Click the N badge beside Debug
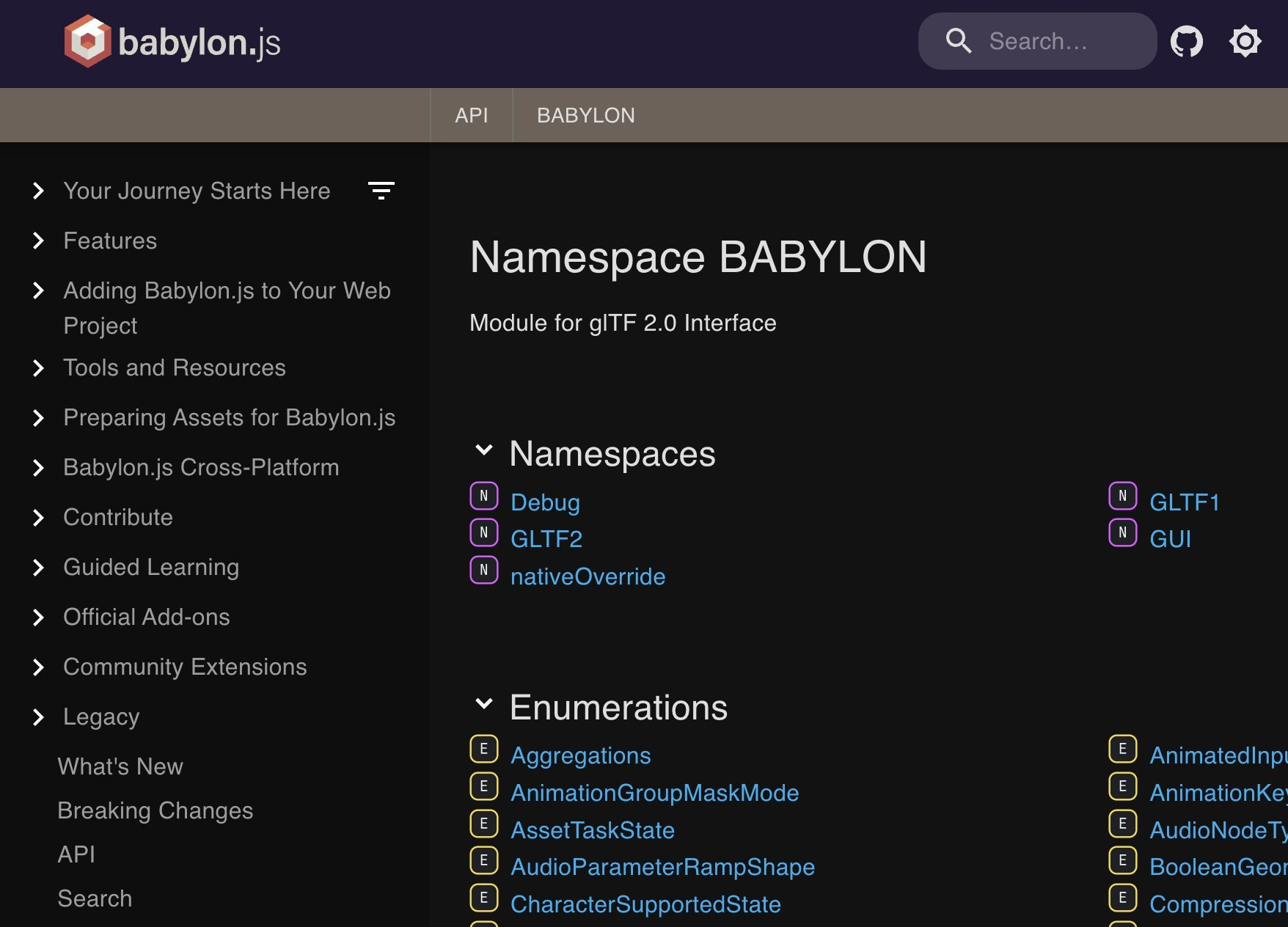 483,496
